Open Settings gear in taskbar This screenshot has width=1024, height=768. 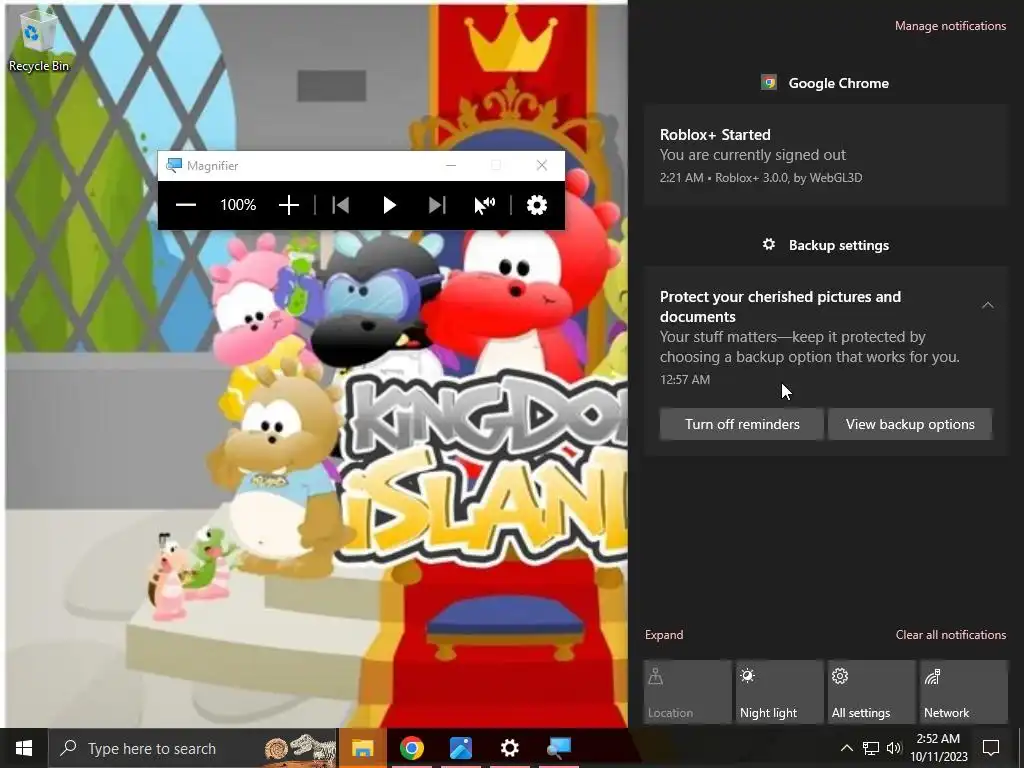tap(509, 748)
